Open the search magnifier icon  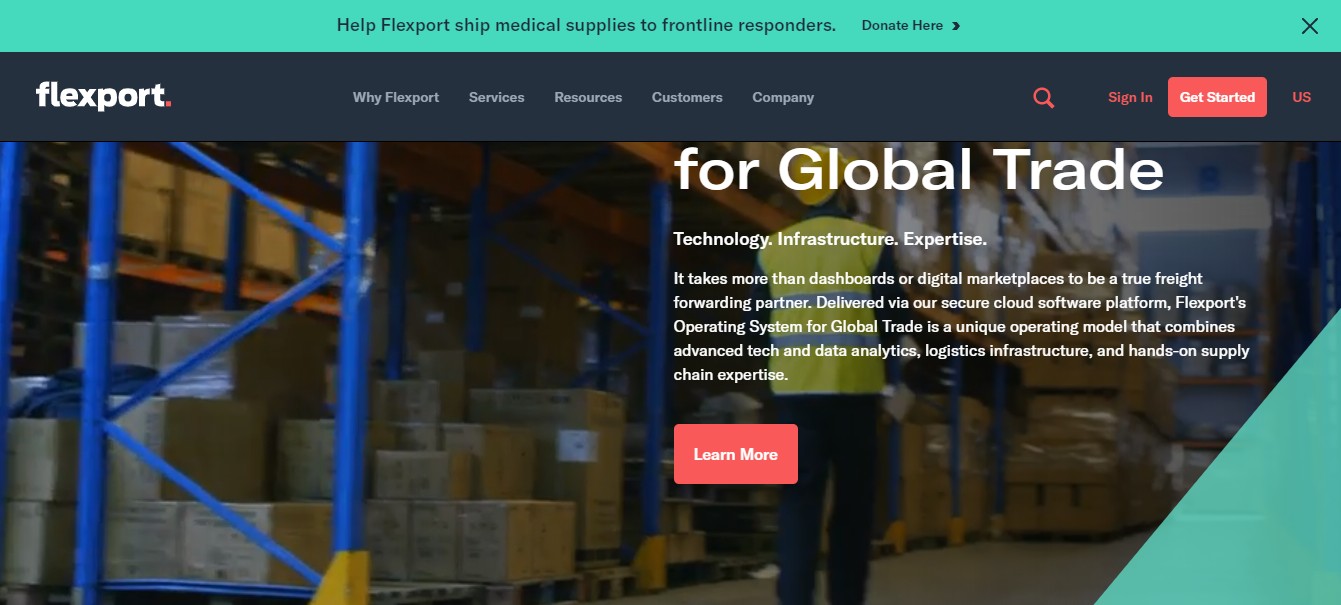1043,97
